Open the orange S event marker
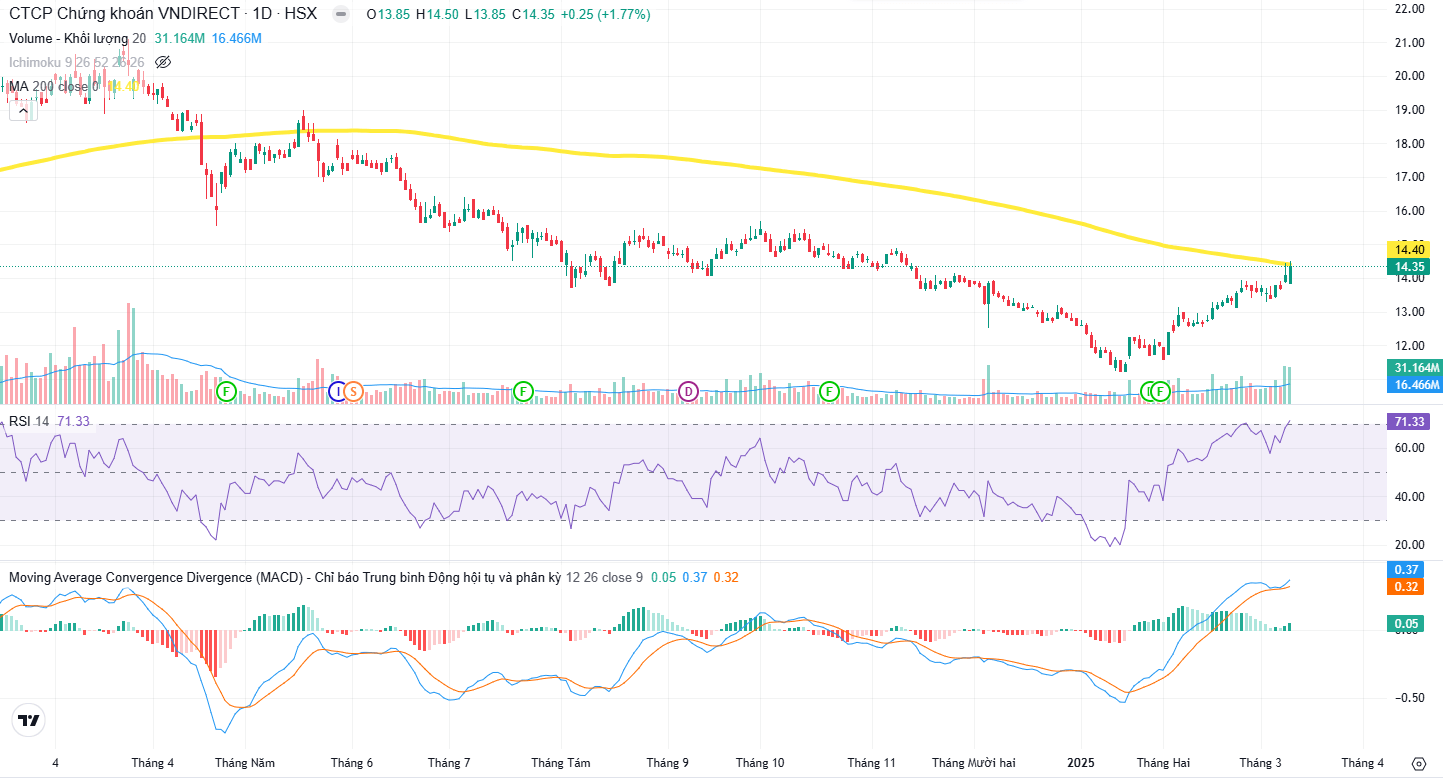 (x=352, y=391)
